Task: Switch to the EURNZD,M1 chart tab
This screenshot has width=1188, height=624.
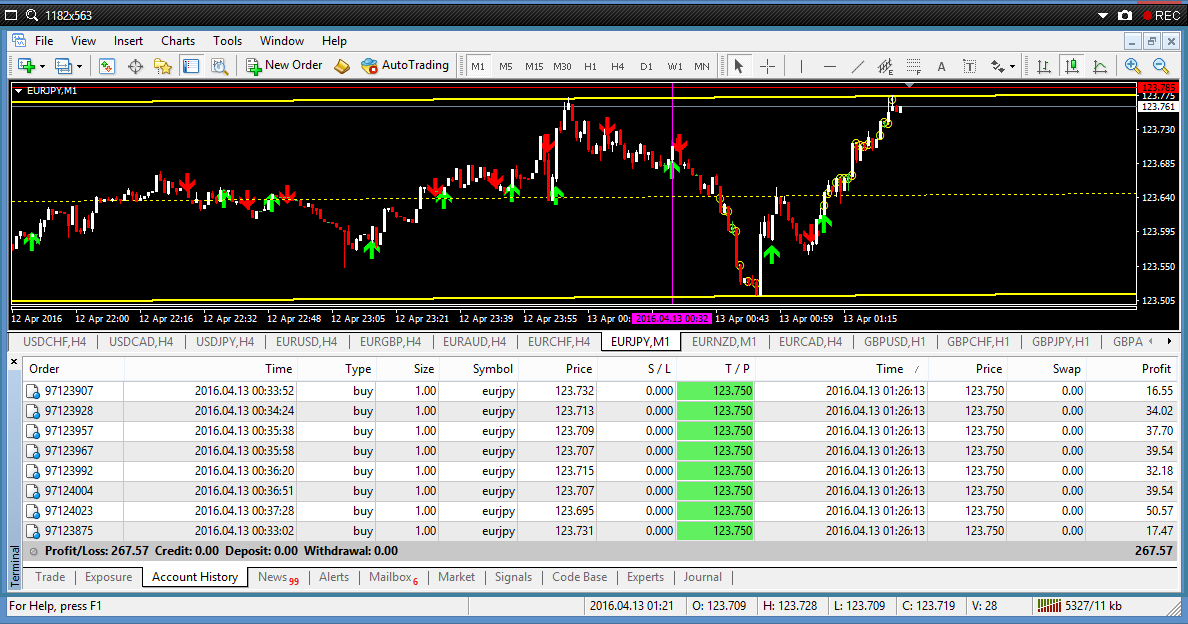Action: pyautogui.click(x=724, y=342)
